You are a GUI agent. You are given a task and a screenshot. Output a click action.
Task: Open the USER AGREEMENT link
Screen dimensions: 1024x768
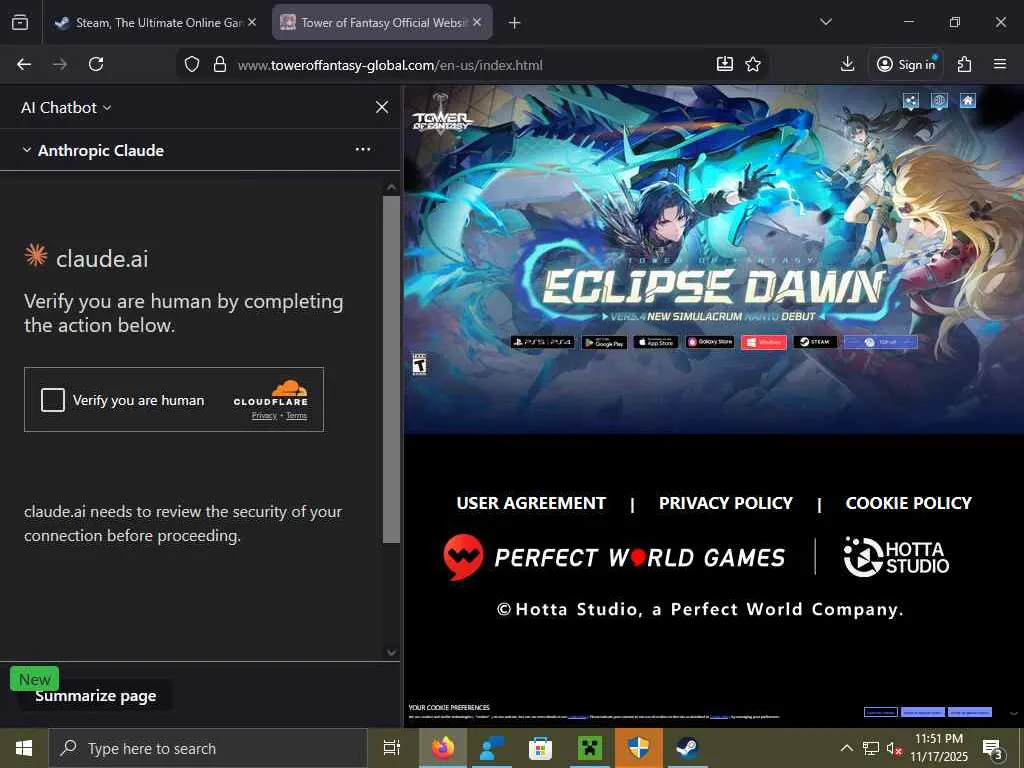coord(531,503)
